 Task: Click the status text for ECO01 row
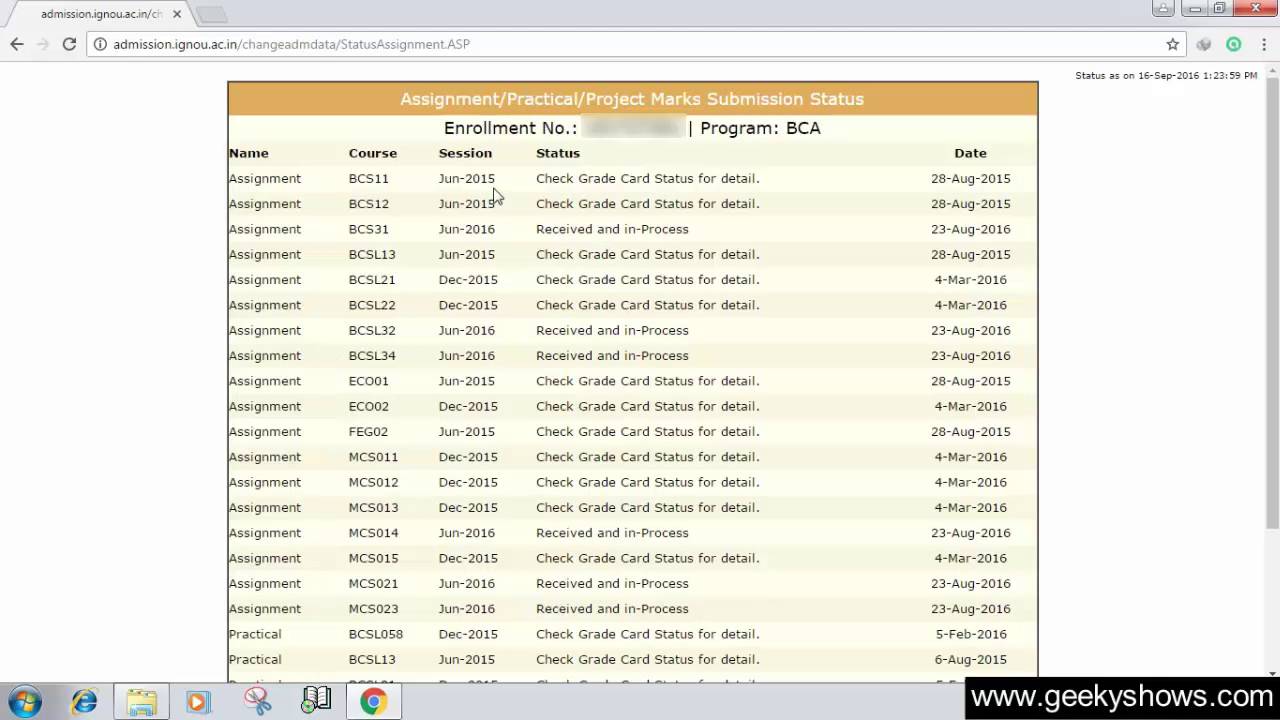pos(648,381)
